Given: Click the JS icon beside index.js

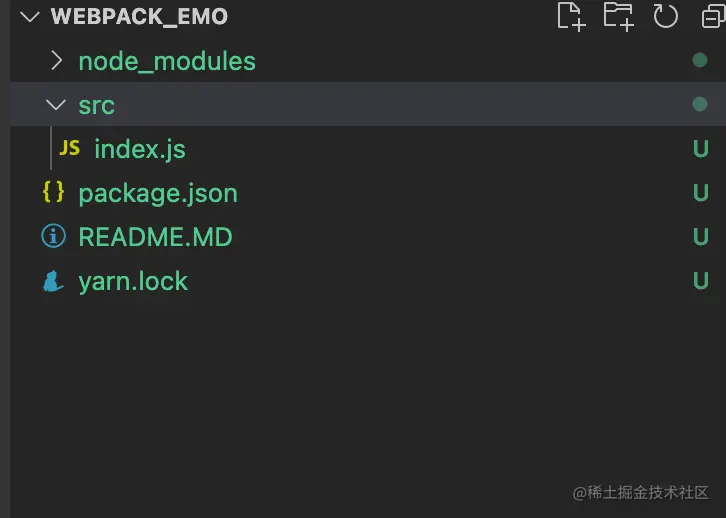Looking at the screenshot, I should (x=69, y=148).
